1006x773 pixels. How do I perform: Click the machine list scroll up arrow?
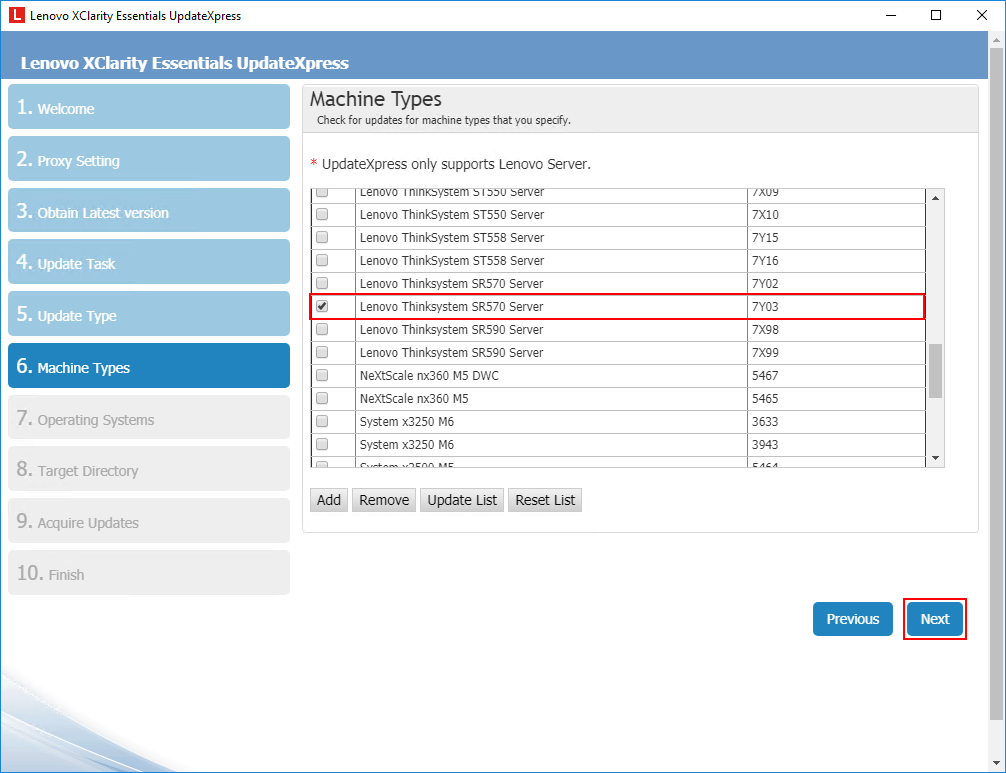[x=935, y=198]
